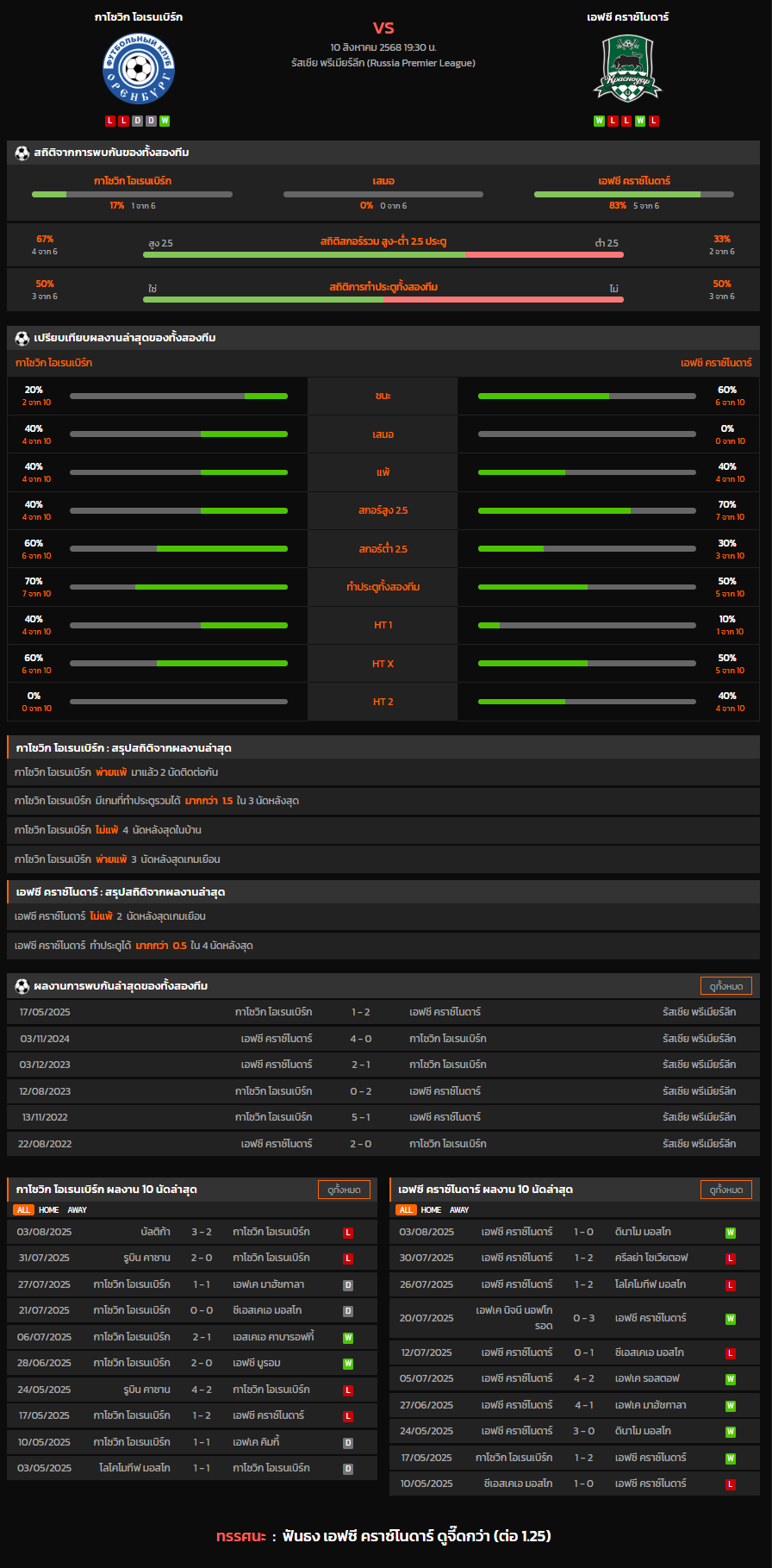Click the L result badge for 12/07/2025 Krasnodar match
This screenshot has height=1568, width=772.
731,1353
